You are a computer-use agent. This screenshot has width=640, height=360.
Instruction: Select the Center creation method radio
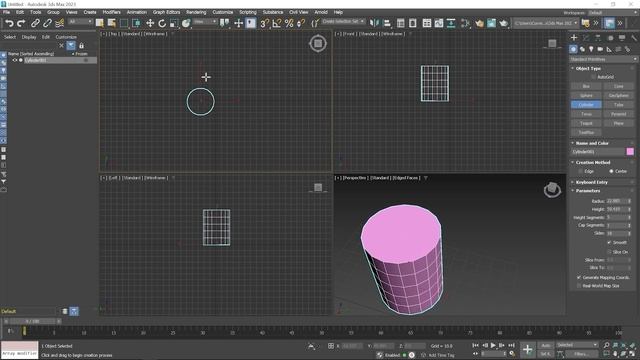click(611, 171)
